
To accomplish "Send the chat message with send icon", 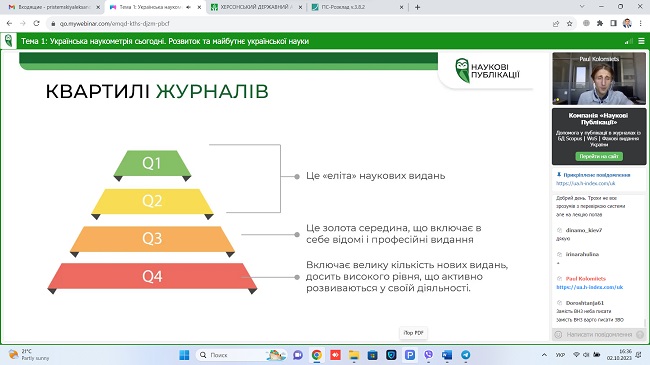I will point(640,334).
